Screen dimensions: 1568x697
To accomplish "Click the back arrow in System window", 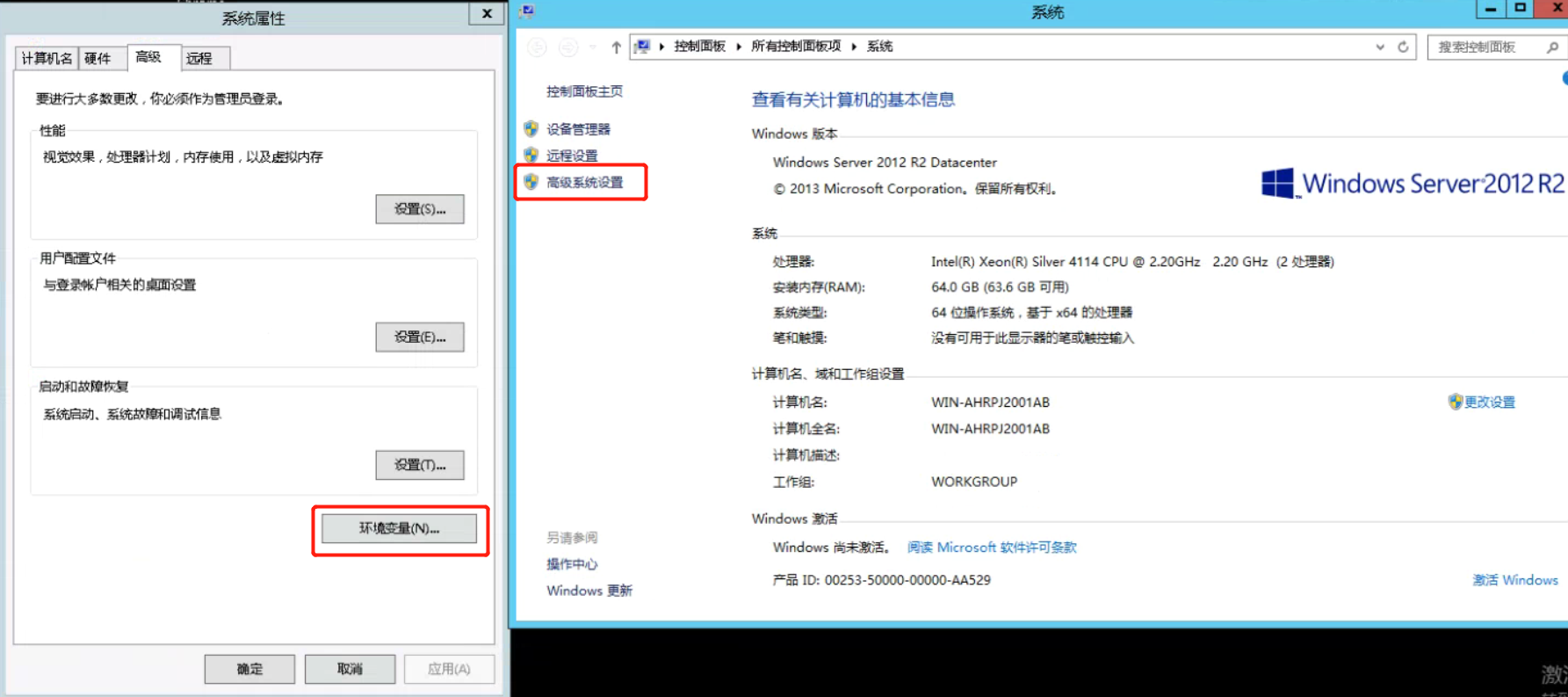I will (x=537, y=47).
